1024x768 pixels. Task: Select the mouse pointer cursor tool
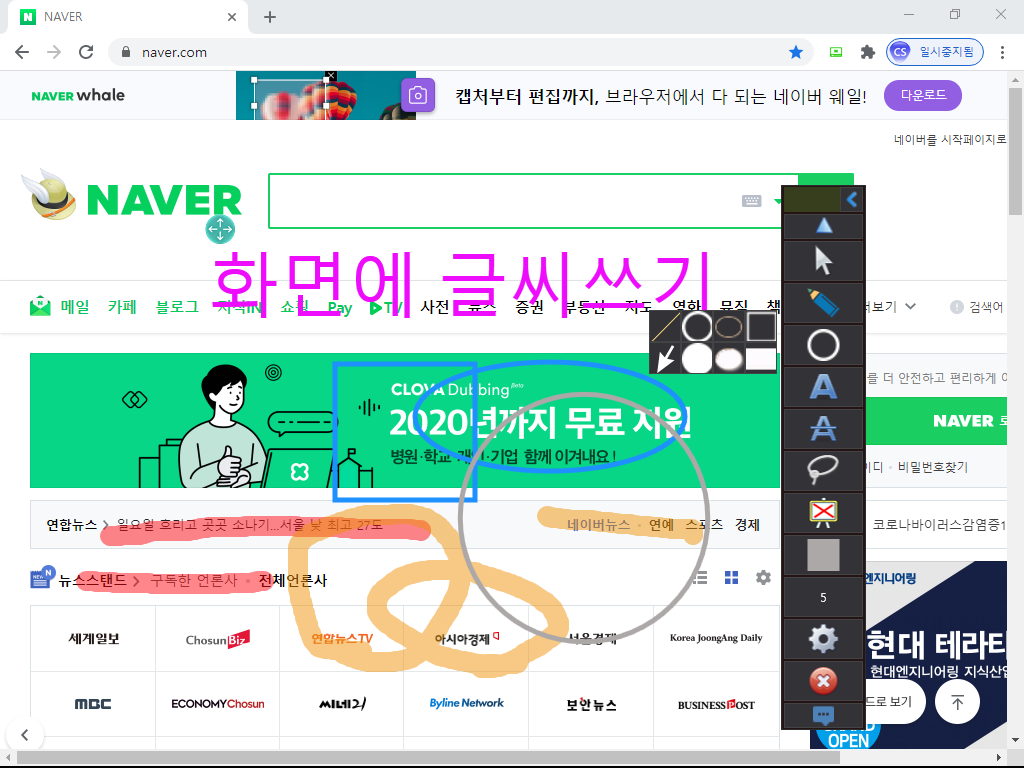coord(823,261)
